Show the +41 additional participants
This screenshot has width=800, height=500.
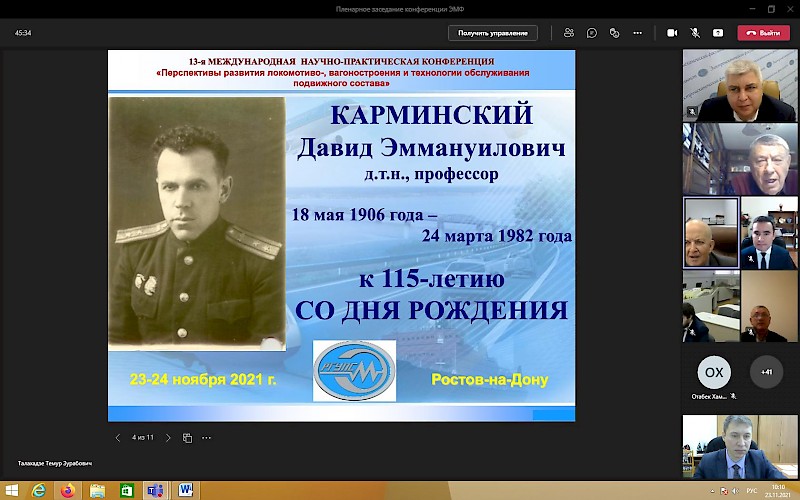coord(766,372)
